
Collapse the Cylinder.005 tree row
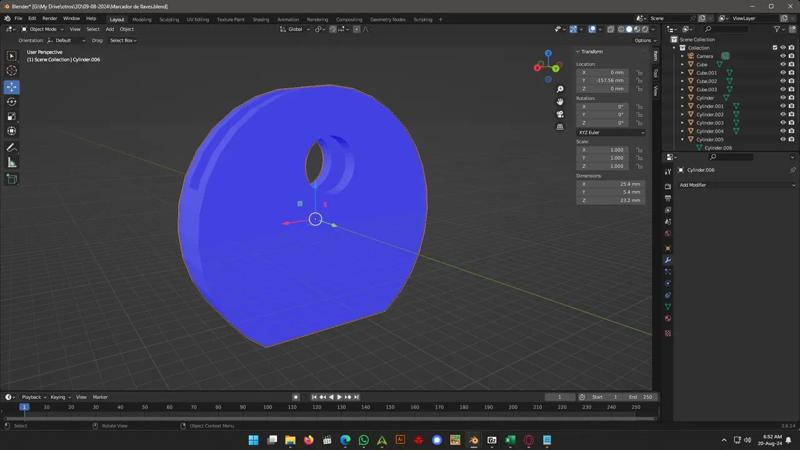(683, 139)
